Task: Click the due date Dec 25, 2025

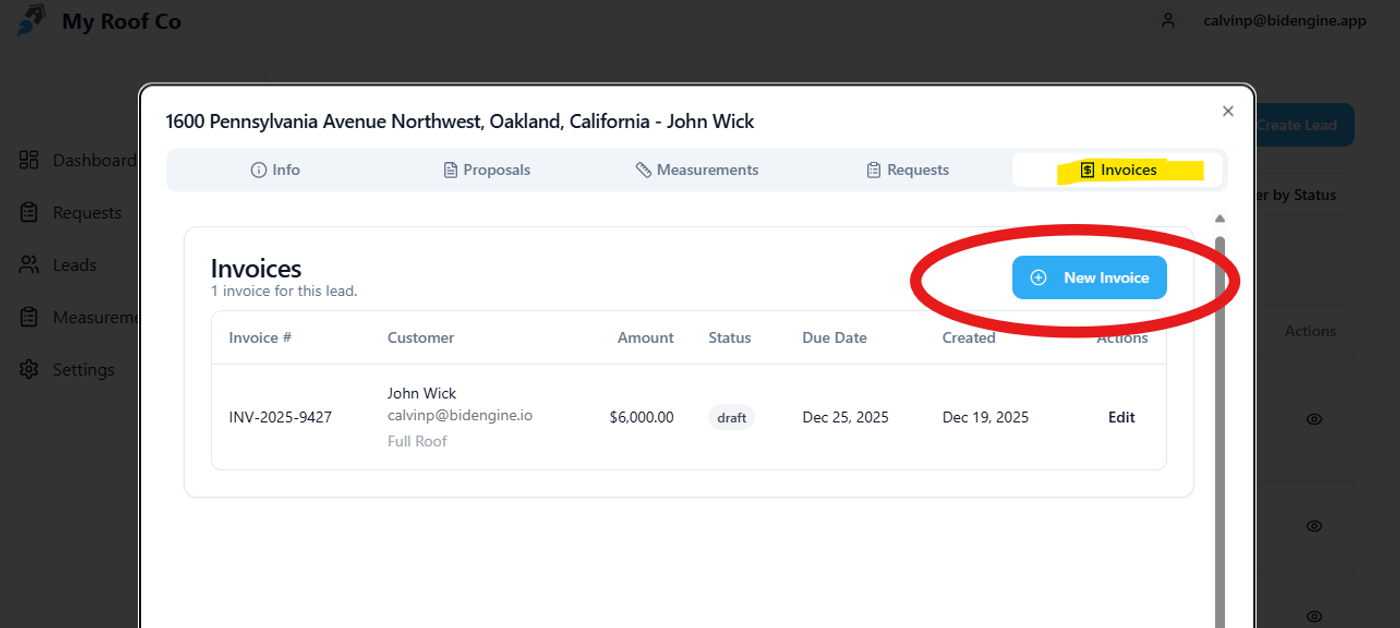Action: [845, 417]
